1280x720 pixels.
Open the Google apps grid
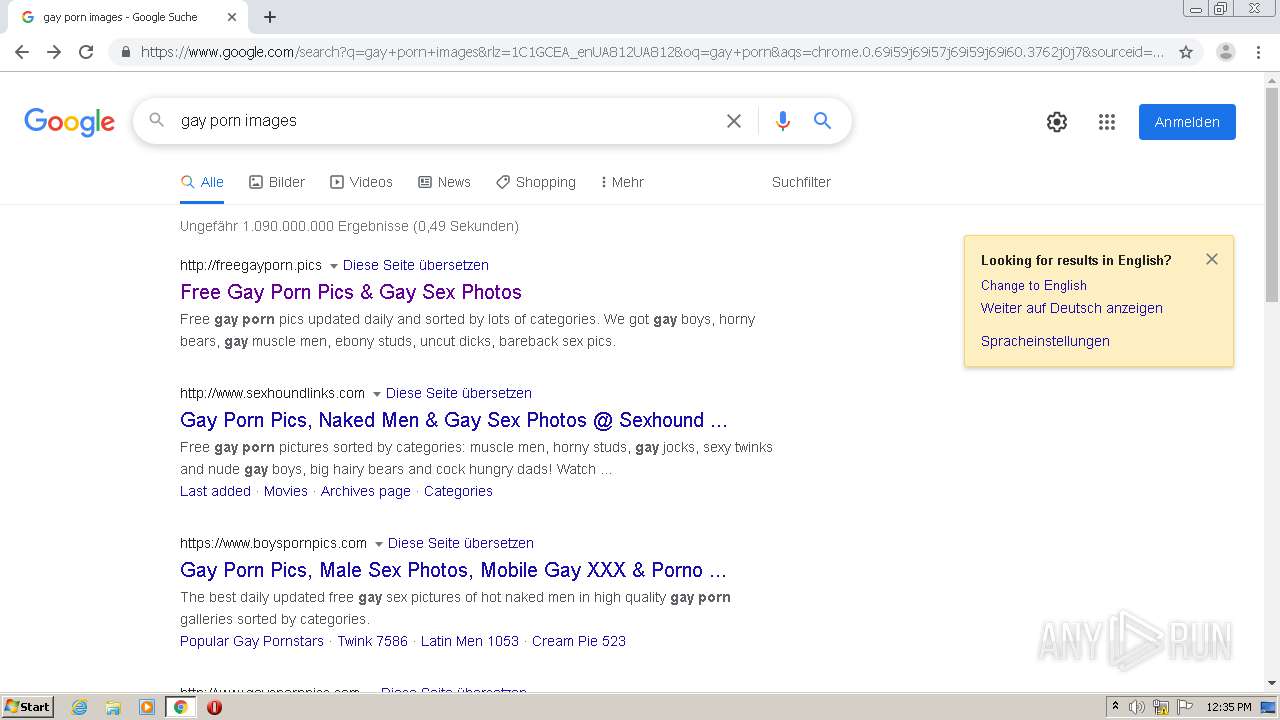click(1107, 122)
